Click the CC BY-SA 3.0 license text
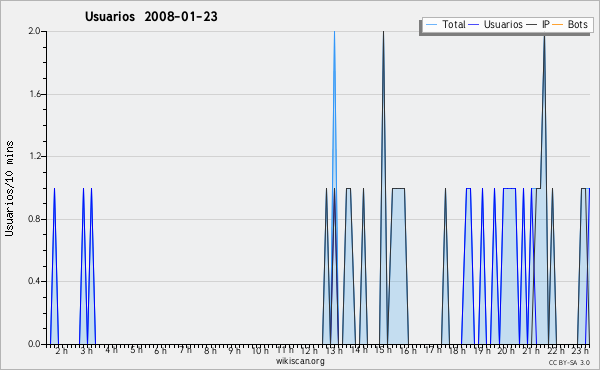Viewport: 600px width, 370px height. (569, 362)
